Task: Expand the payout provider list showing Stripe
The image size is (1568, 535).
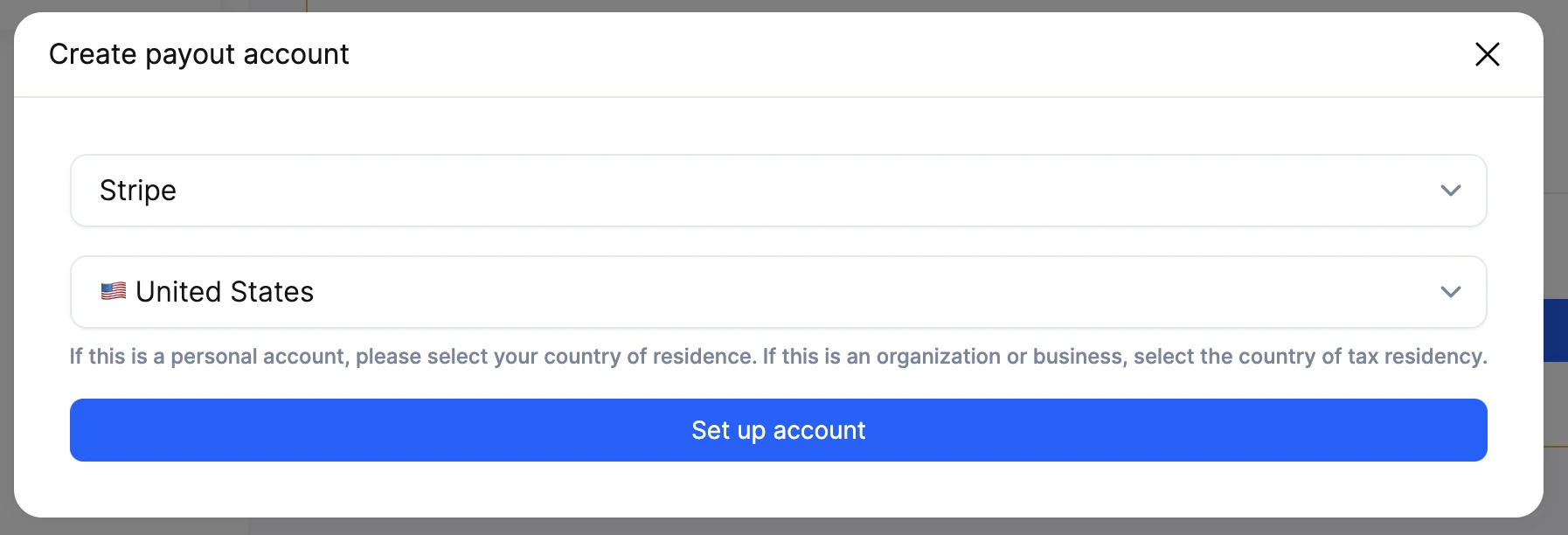Action: [x=778, y=191]
